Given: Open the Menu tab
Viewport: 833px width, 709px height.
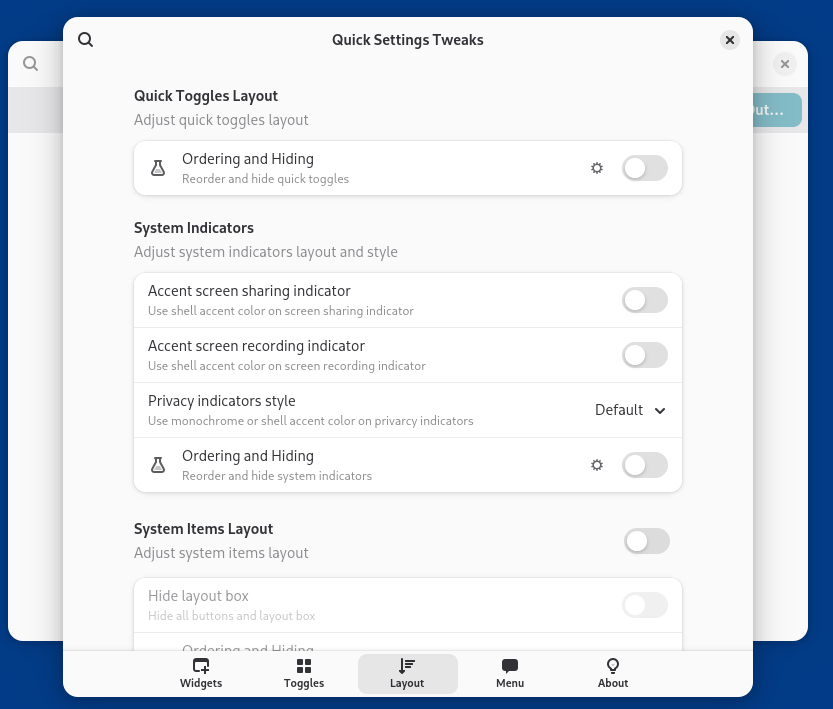Looking at the screenshot, I should point(510,673).
